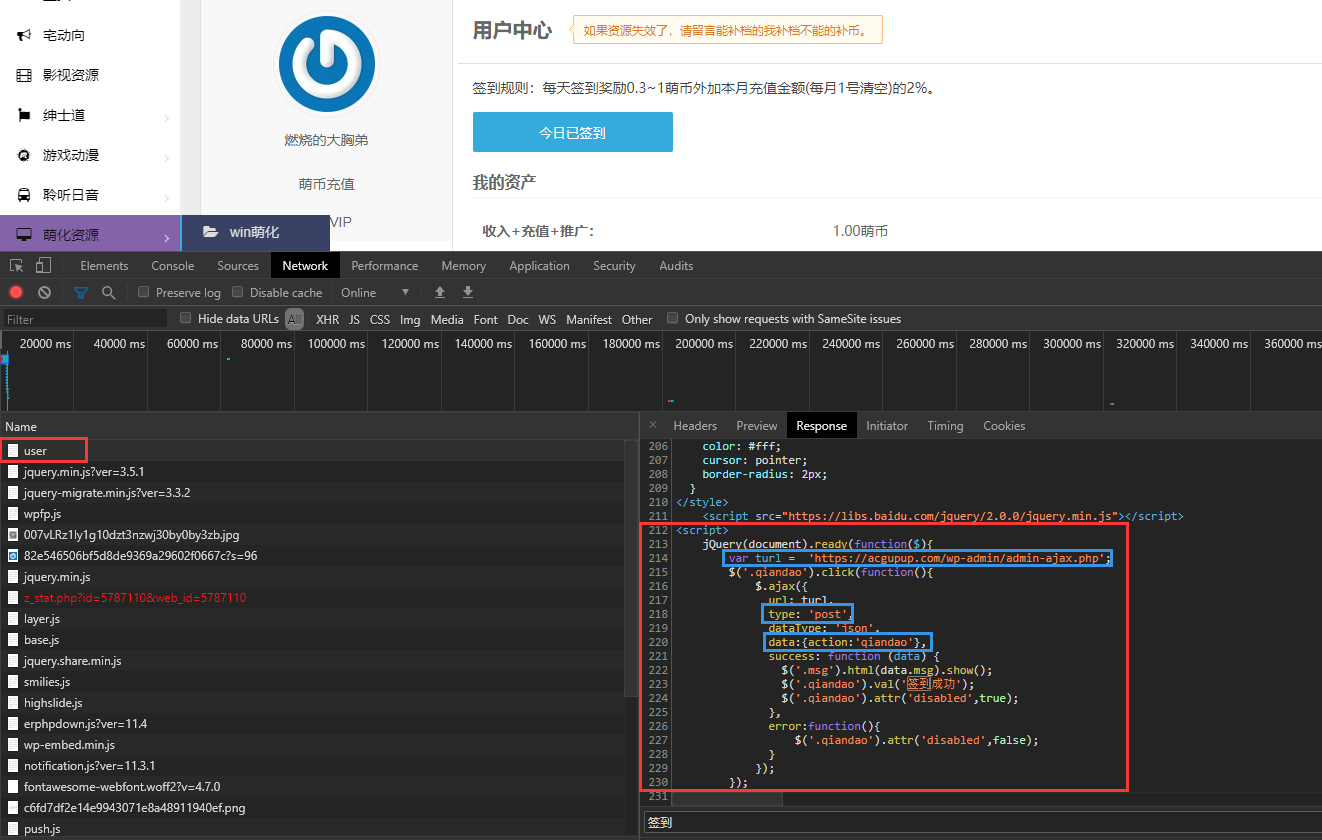This screenshot has width=1322, height=840.
Task: Filter requests by Doc type
Action: [518, 319]
